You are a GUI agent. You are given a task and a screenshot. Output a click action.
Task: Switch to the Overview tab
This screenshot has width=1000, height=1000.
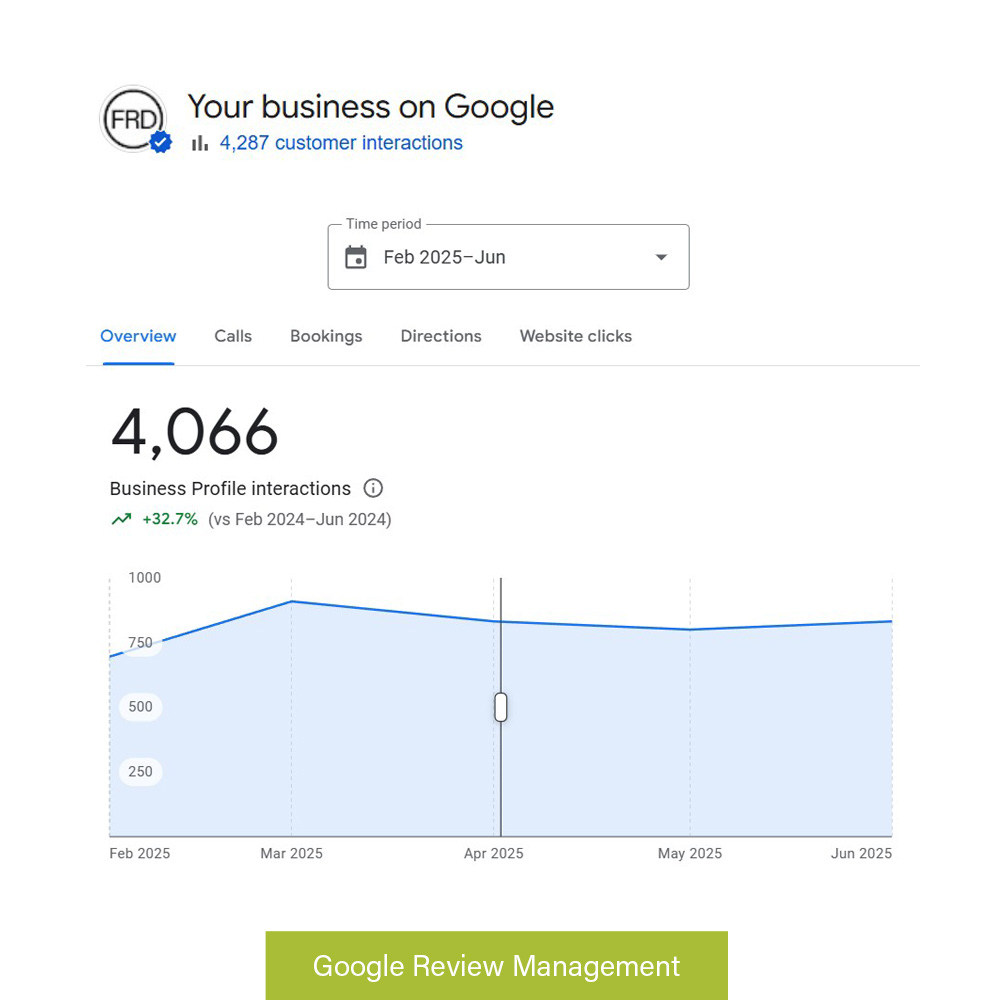138,336
